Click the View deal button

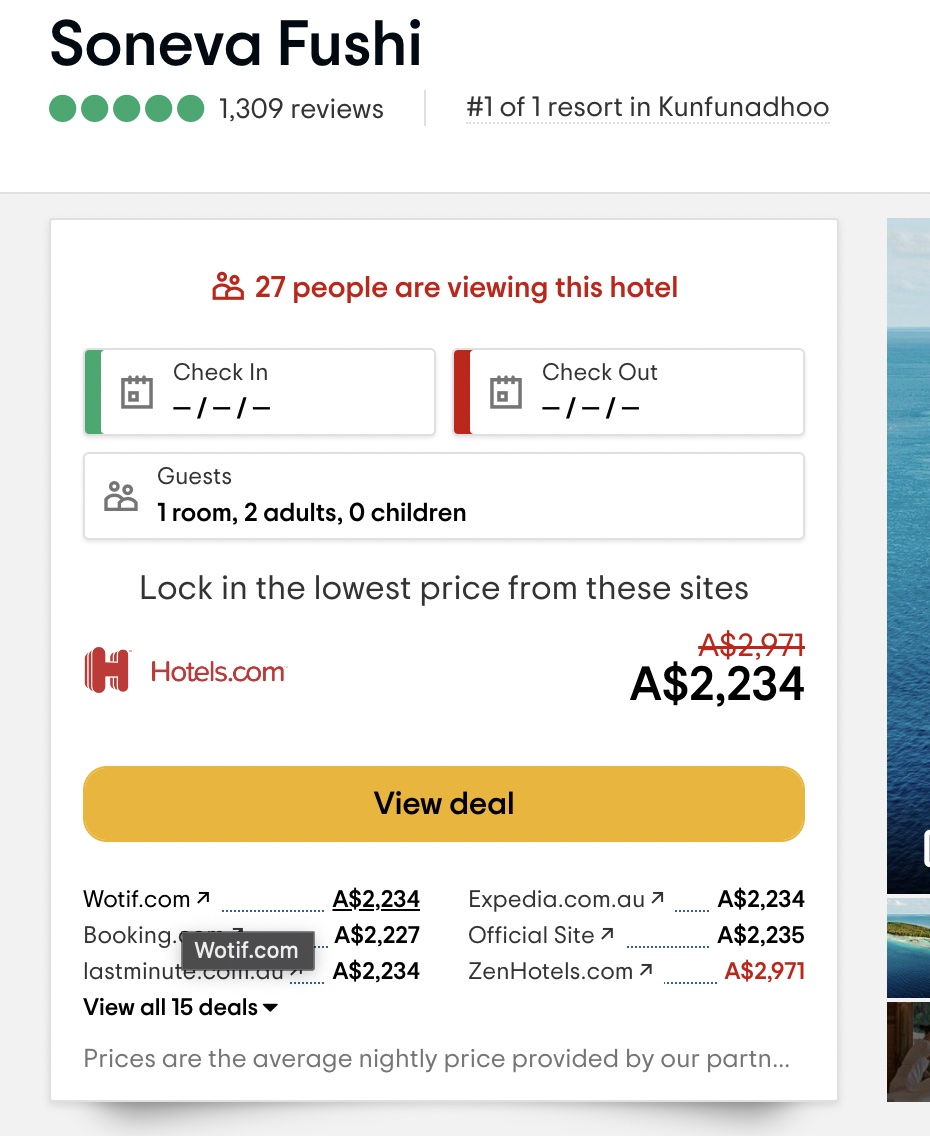tap(444, 804)
